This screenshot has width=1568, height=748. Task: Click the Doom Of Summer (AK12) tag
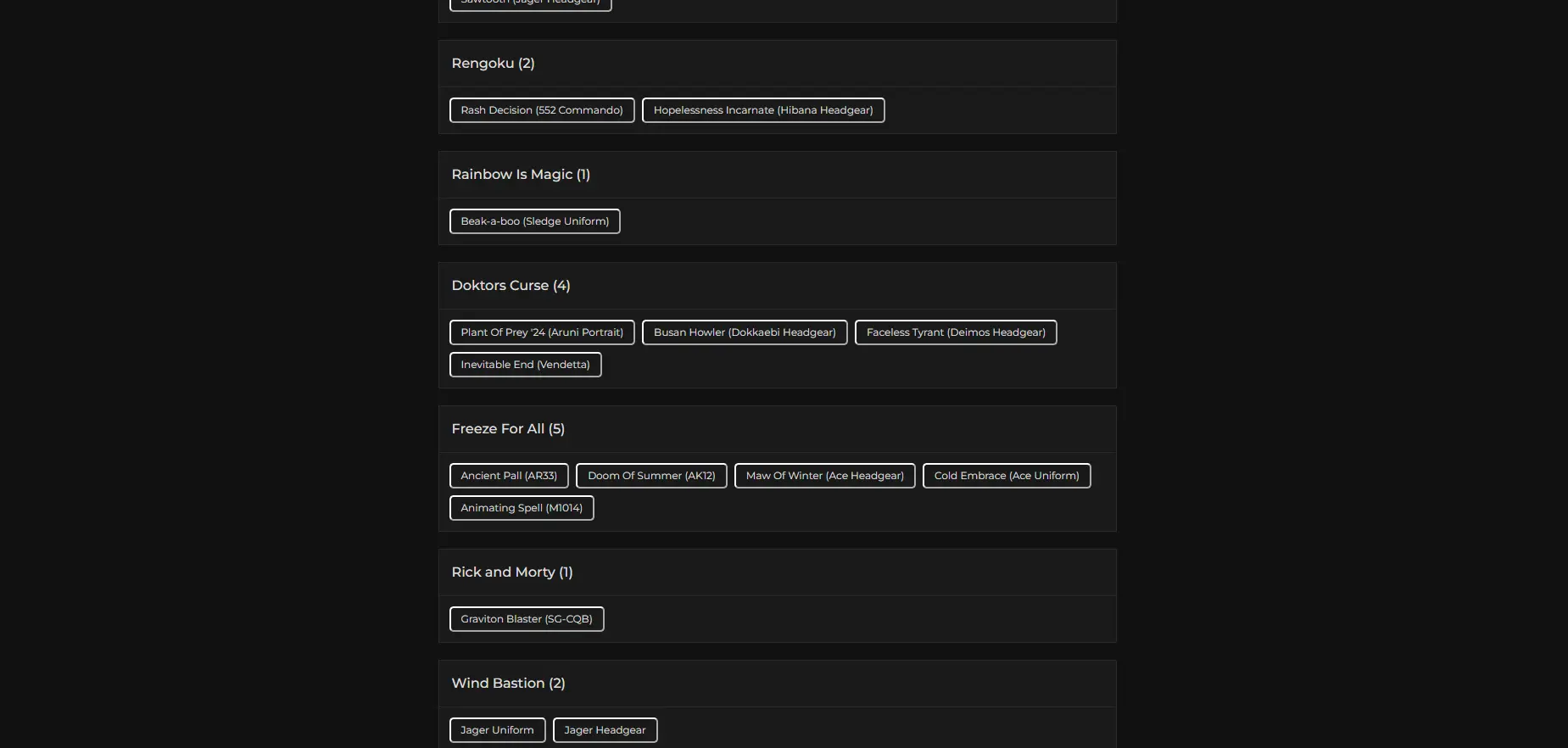pyautogui.click(x=651, y=476)
